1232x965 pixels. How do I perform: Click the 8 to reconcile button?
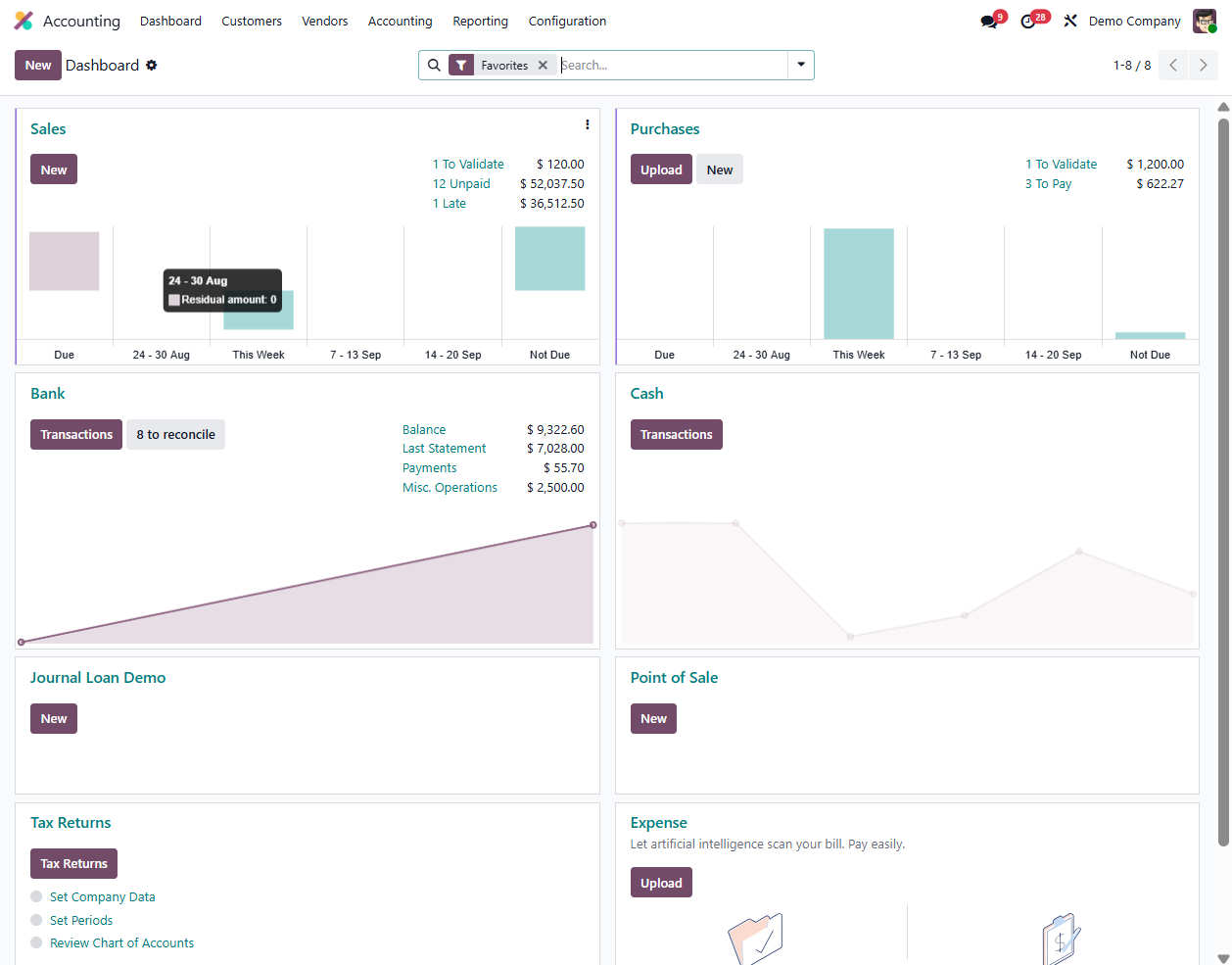[175, 435]
